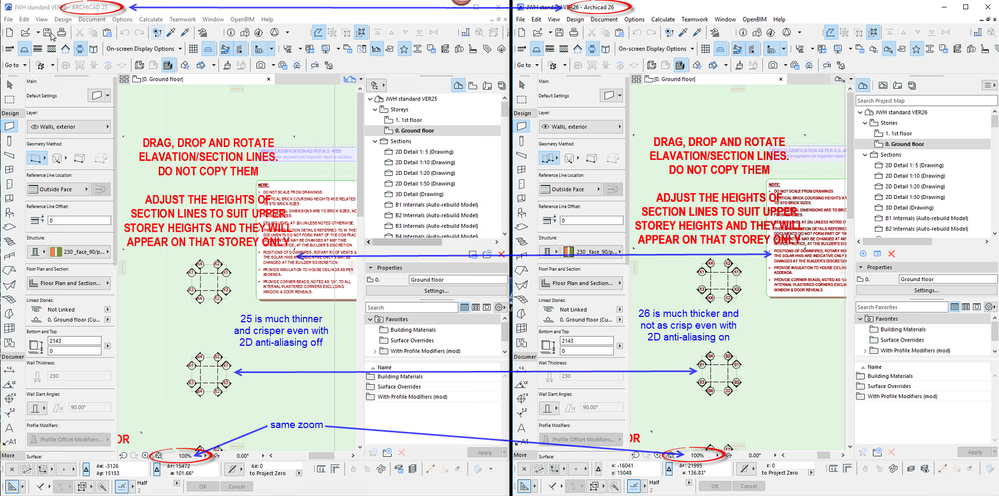
Task: Toggle Layout Book button in Archicad 26 navigator
Action: tap(898, 85)
